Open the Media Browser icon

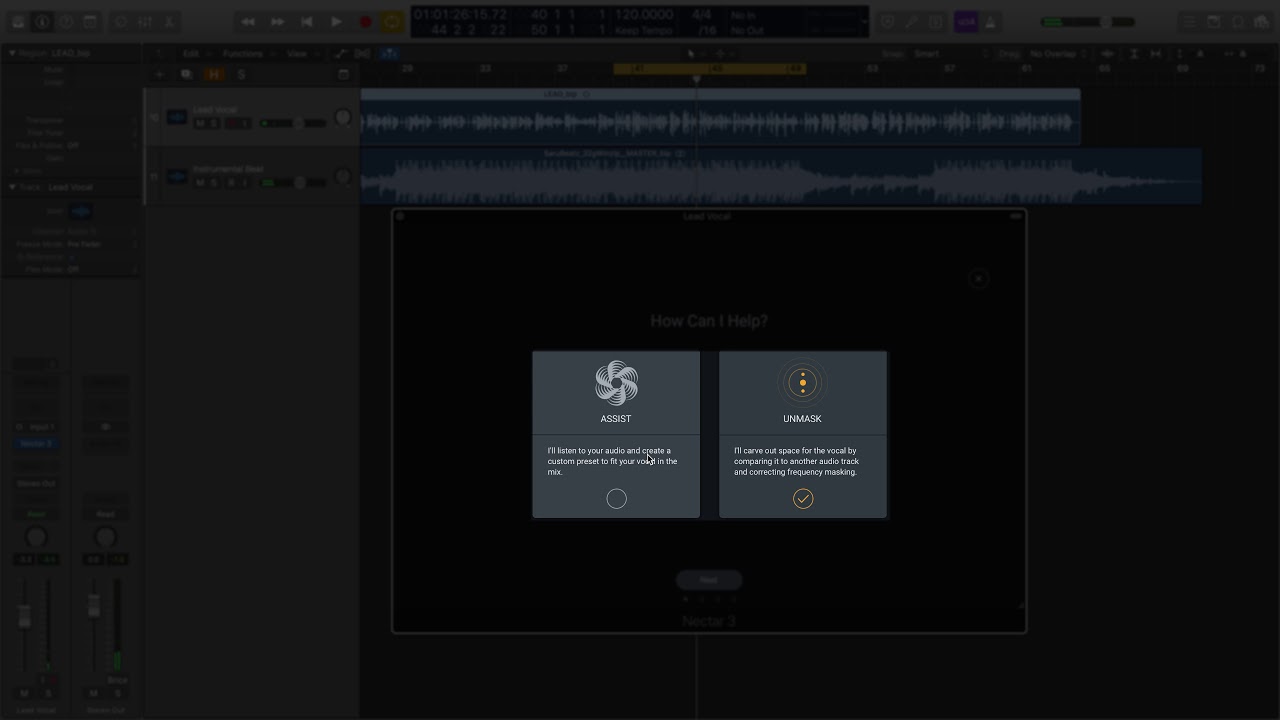coord(1262,22)
